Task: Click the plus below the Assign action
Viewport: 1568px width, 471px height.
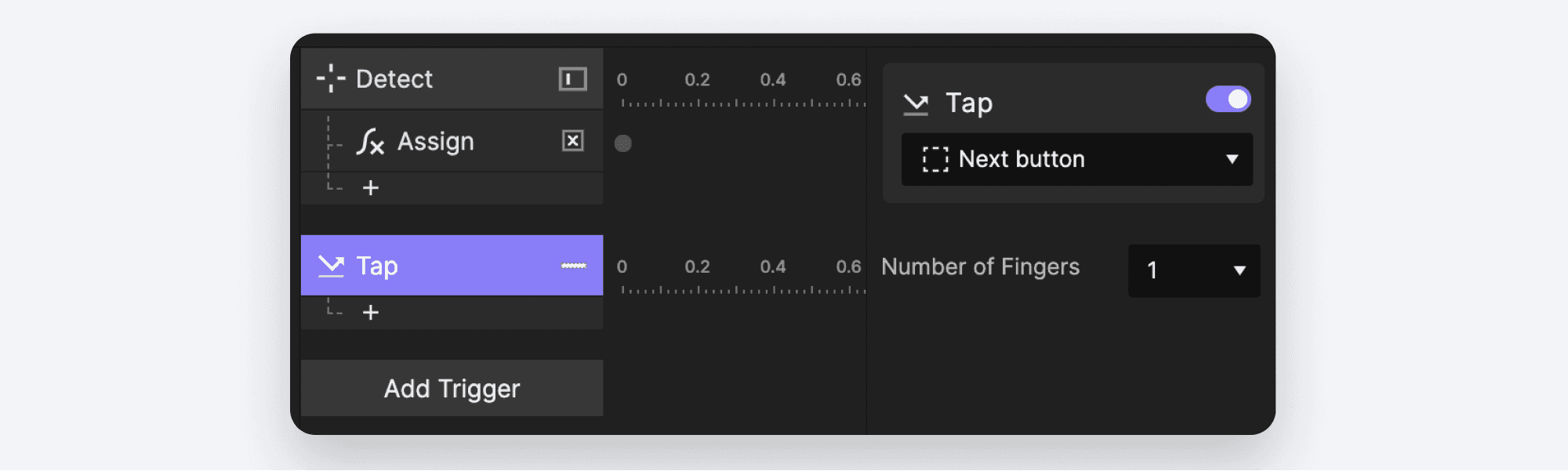Action: 371,187
